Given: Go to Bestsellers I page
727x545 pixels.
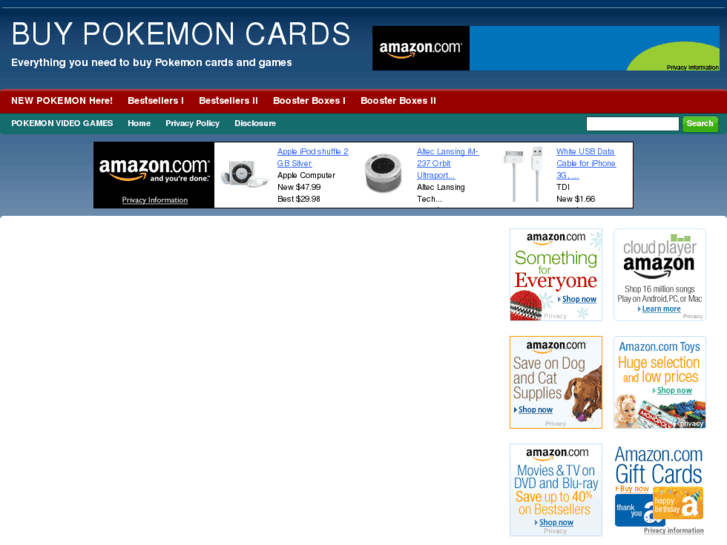Looking at the screenshot, I should coord(156,101).
